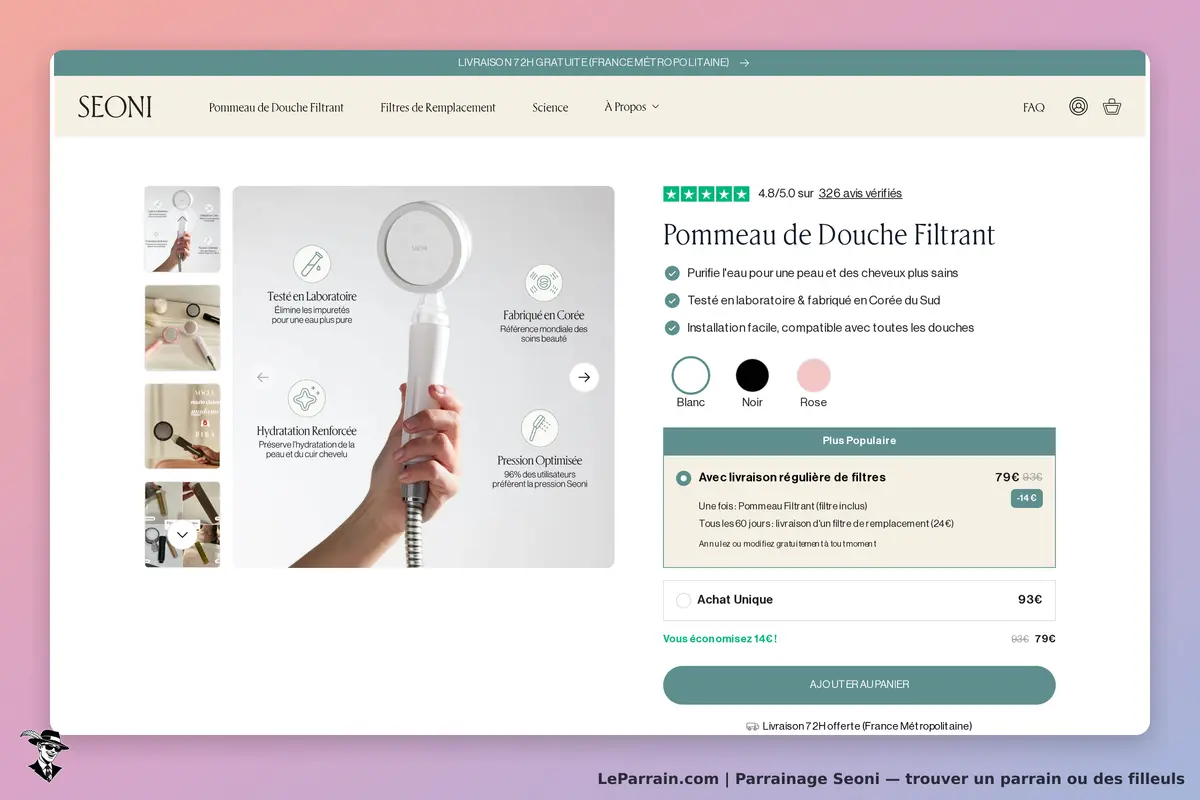Open the Pommeau de Douche Filtrant menu item
This screenshot has width=1200, height=800.
coord(276,107)
